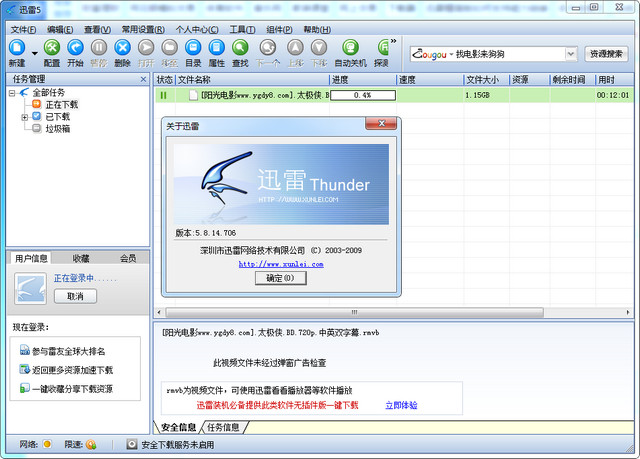Click the http://www.xunlei.com link in dialog
The height and width of the screenshot is (459, 640).
[281, 264]
